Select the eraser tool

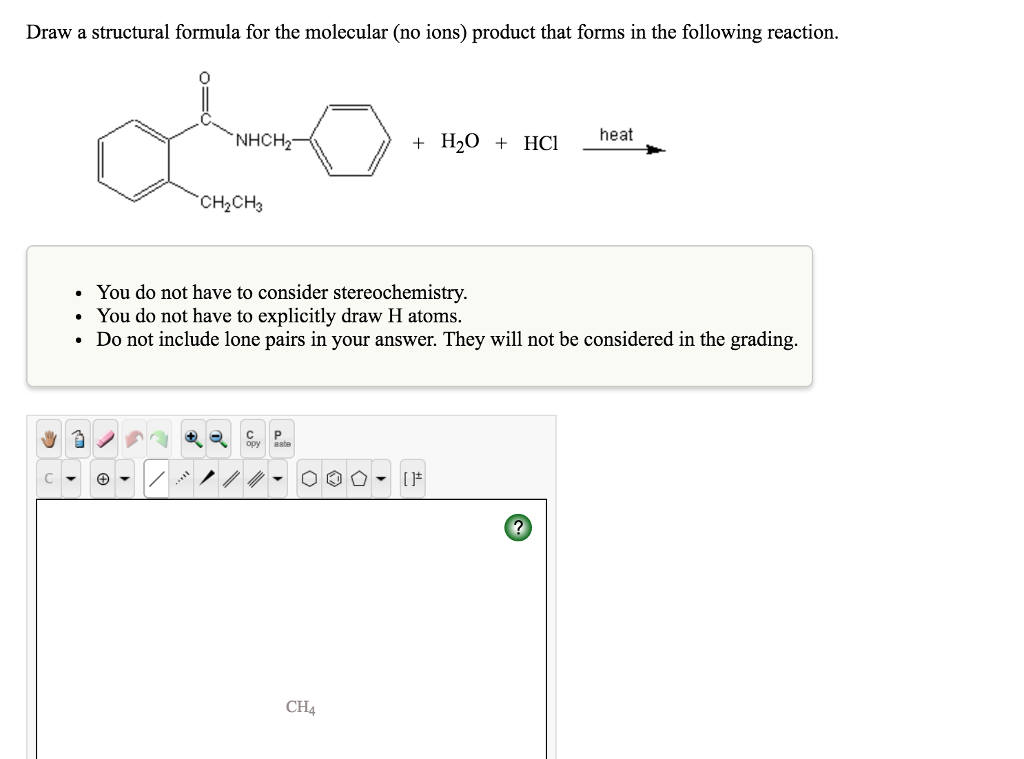click(104, 437)
